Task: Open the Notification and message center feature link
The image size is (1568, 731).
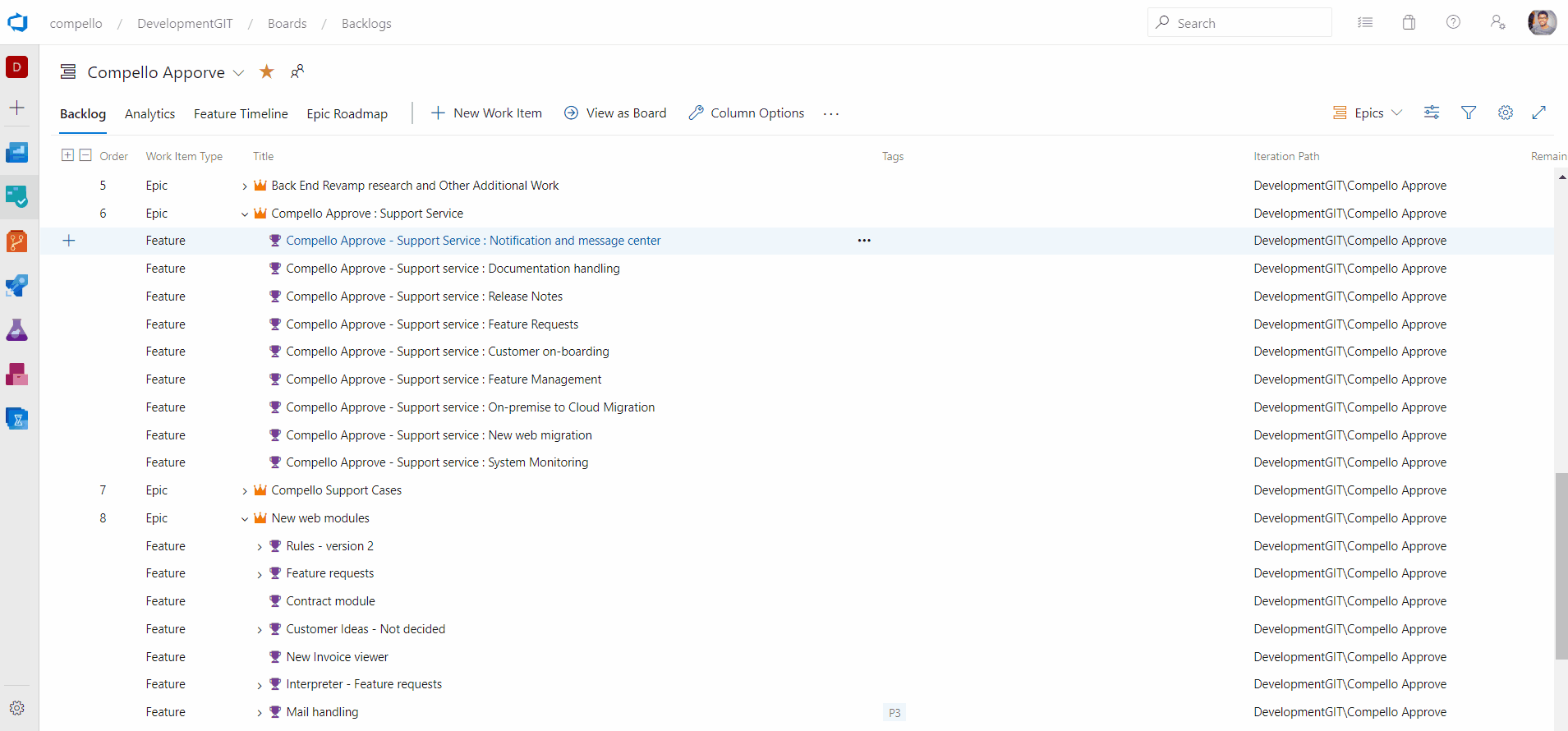Action: coord(473,241)
